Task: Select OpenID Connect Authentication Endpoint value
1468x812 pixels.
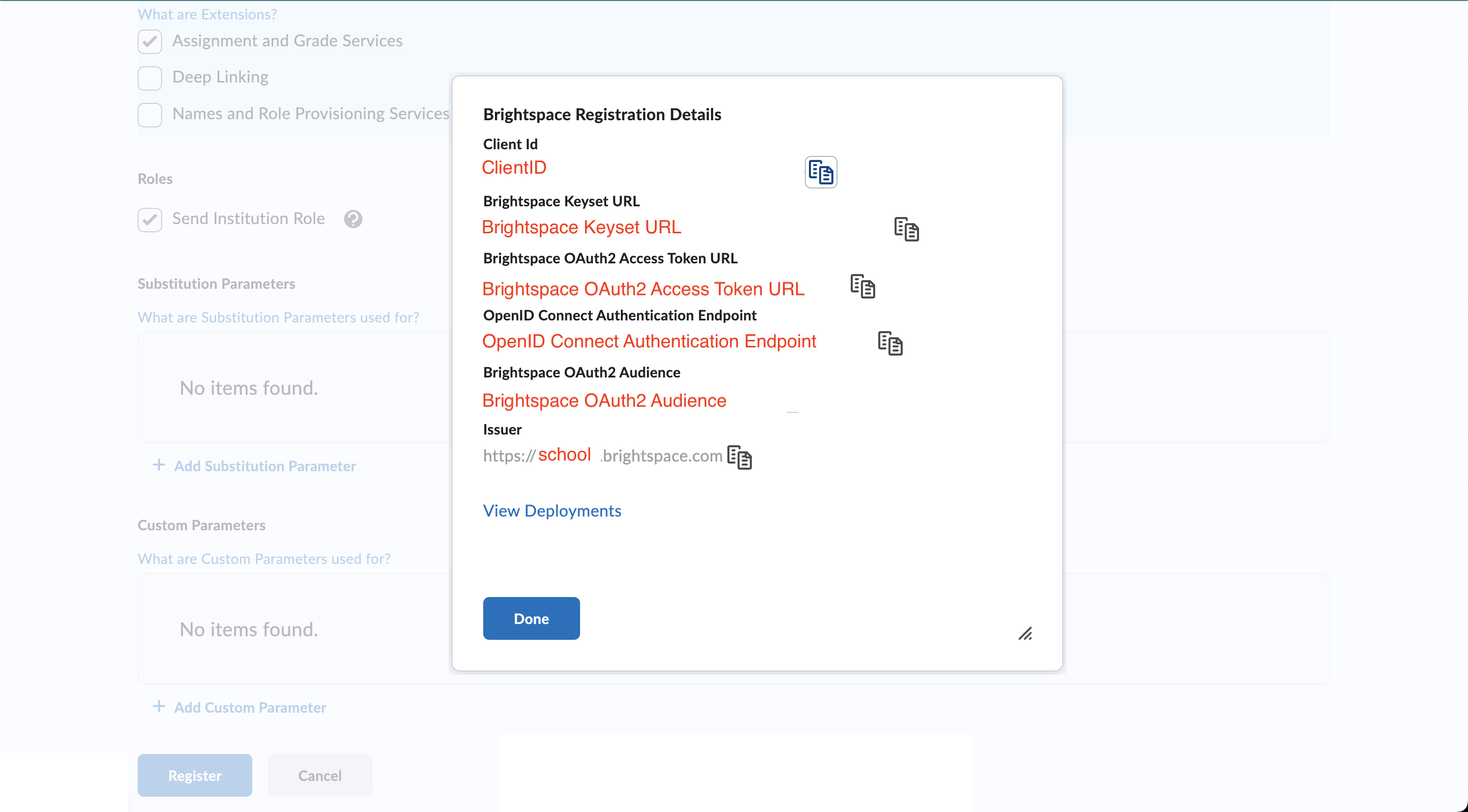Action: (649, 341)
